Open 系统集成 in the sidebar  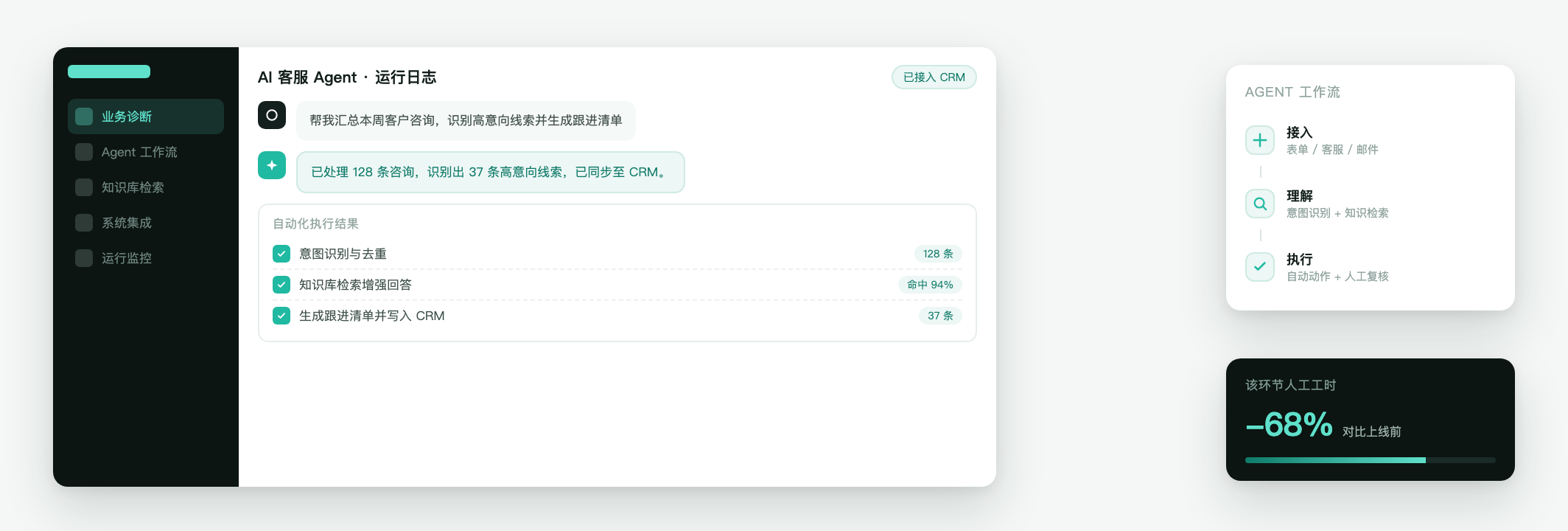click(x=146, y=223)
